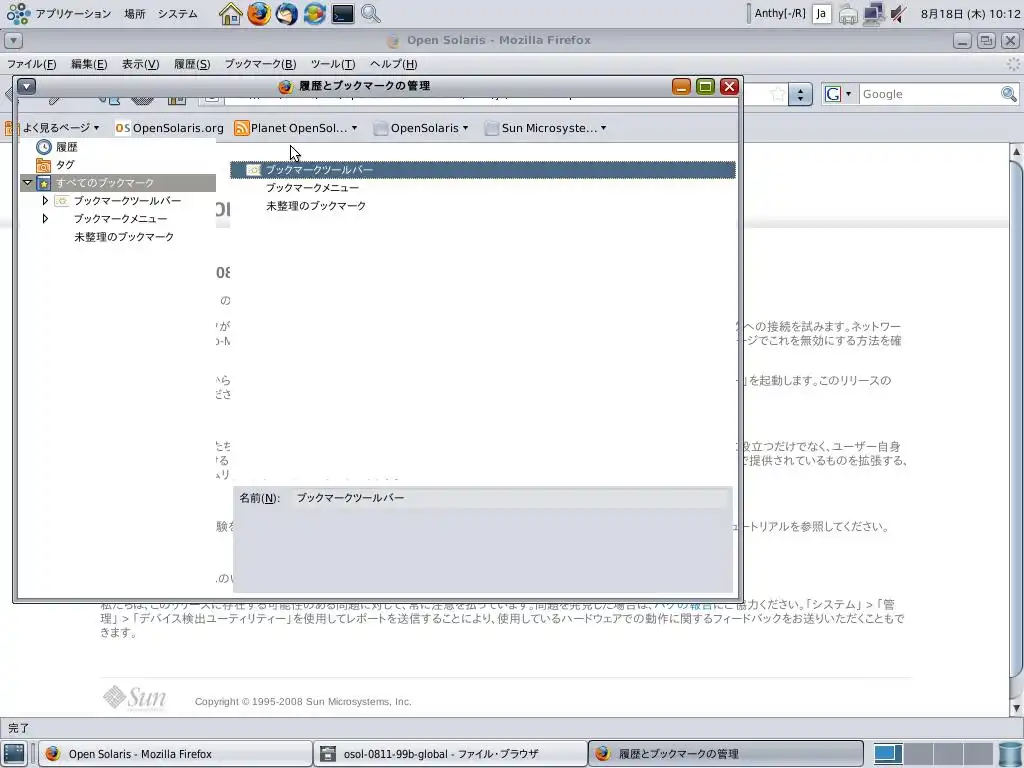Open the 履歴 menu in Firefox menubar
Screen dimensions: 1024x768
pyautogui.click(x=192, y=64)
